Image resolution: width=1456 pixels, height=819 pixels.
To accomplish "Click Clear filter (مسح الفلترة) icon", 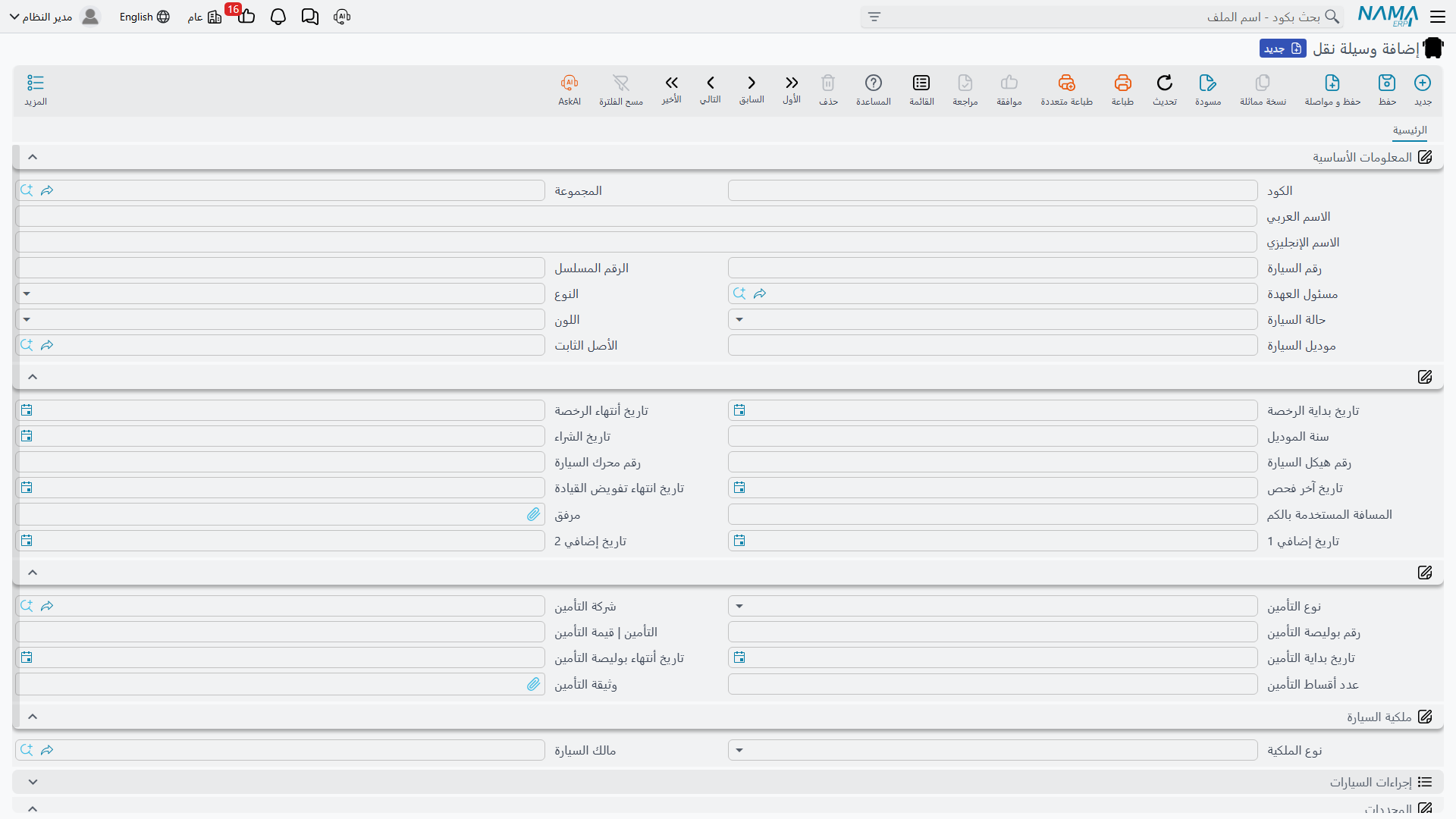I will point(621,83).
